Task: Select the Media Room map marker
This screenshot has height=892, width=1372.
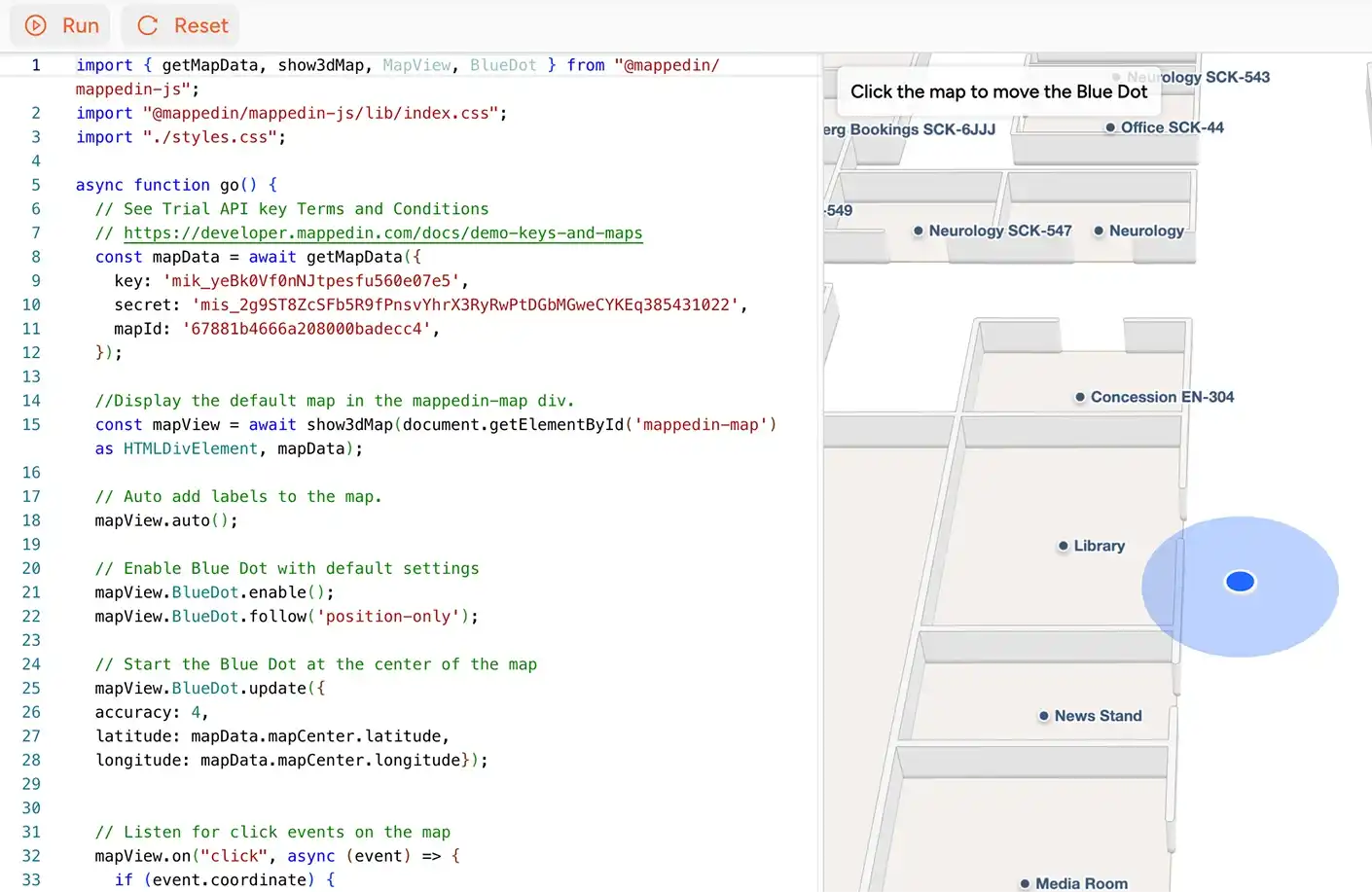Action: 1025,883
